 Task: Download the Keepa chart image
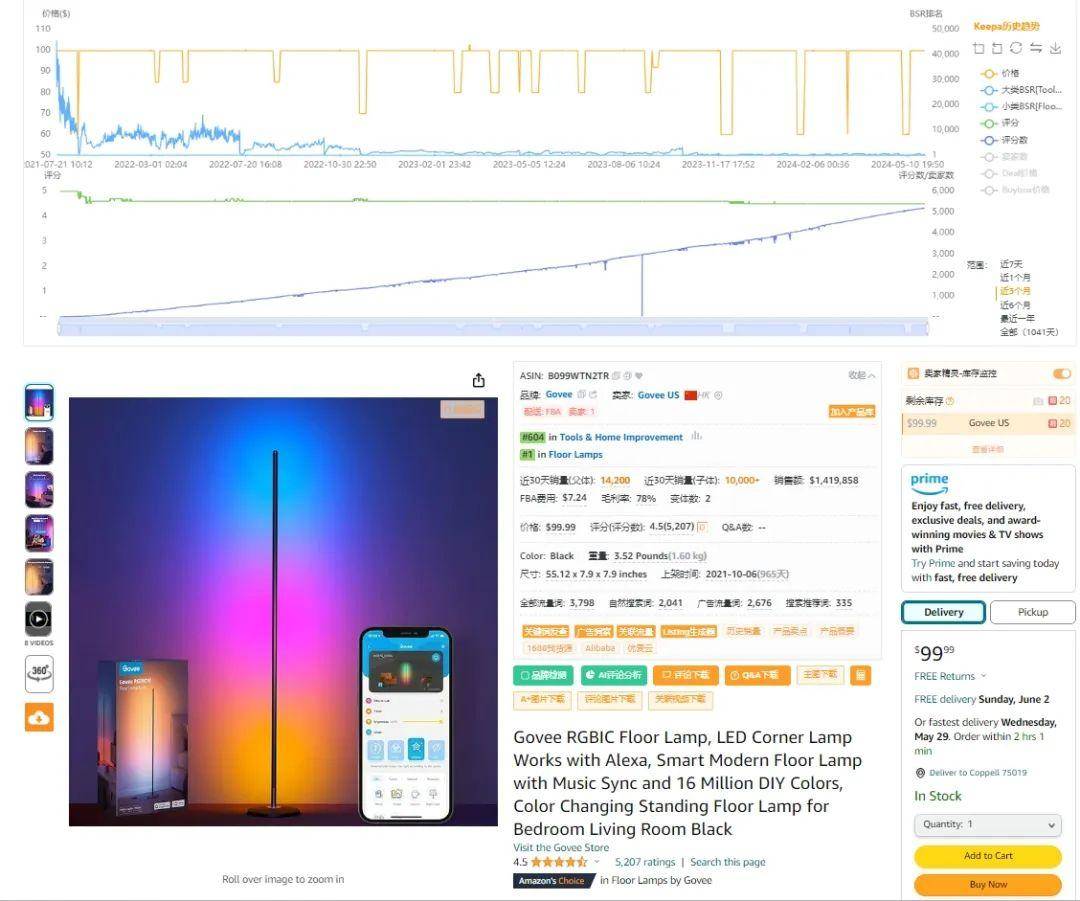point(1055,48)
